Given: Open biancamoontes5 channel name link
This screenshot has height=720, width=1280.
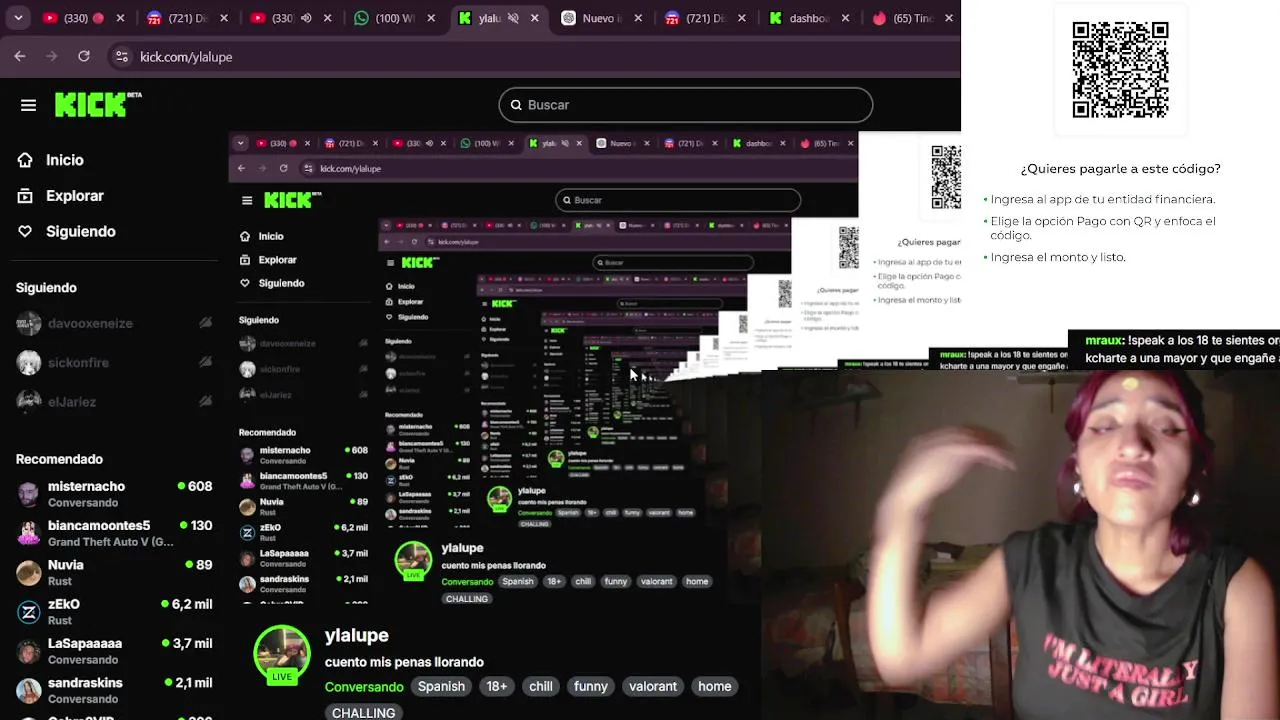Looking at the screenshot, I should 99,525.
